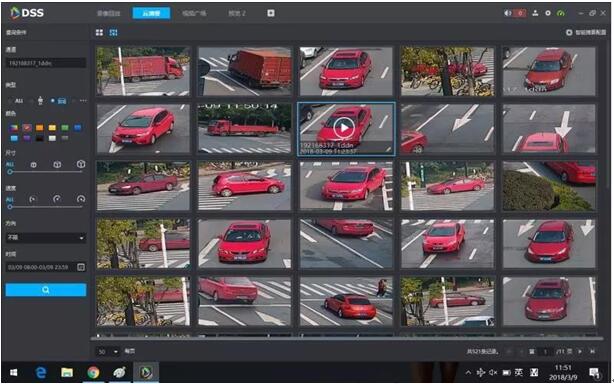Viewport: 614px width, 384px height.
Task: Open the direction dropdown in left panel
Action: click(46, 237)
